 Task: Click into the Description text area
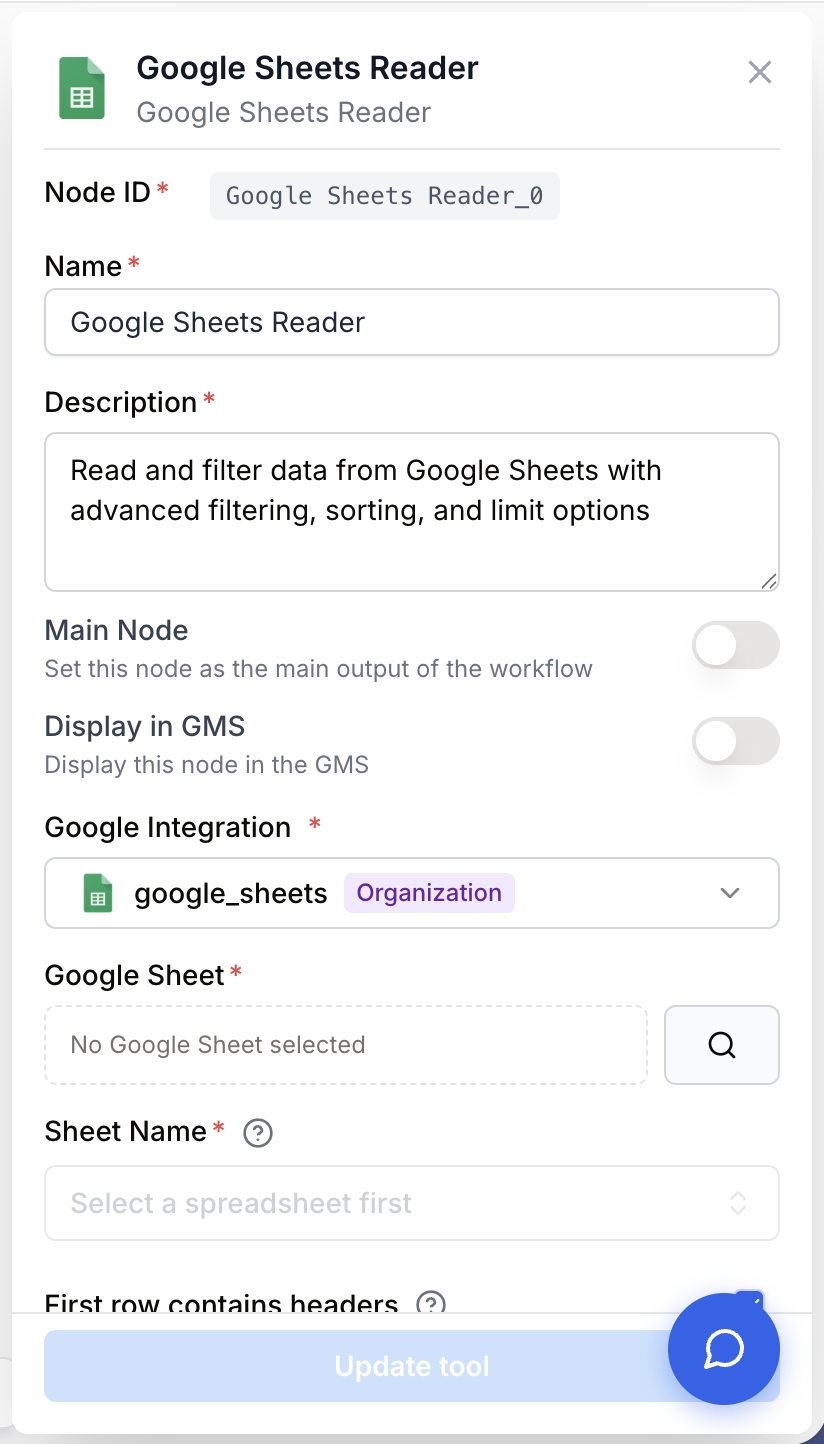pyautogui.click(x=412, y=512)
